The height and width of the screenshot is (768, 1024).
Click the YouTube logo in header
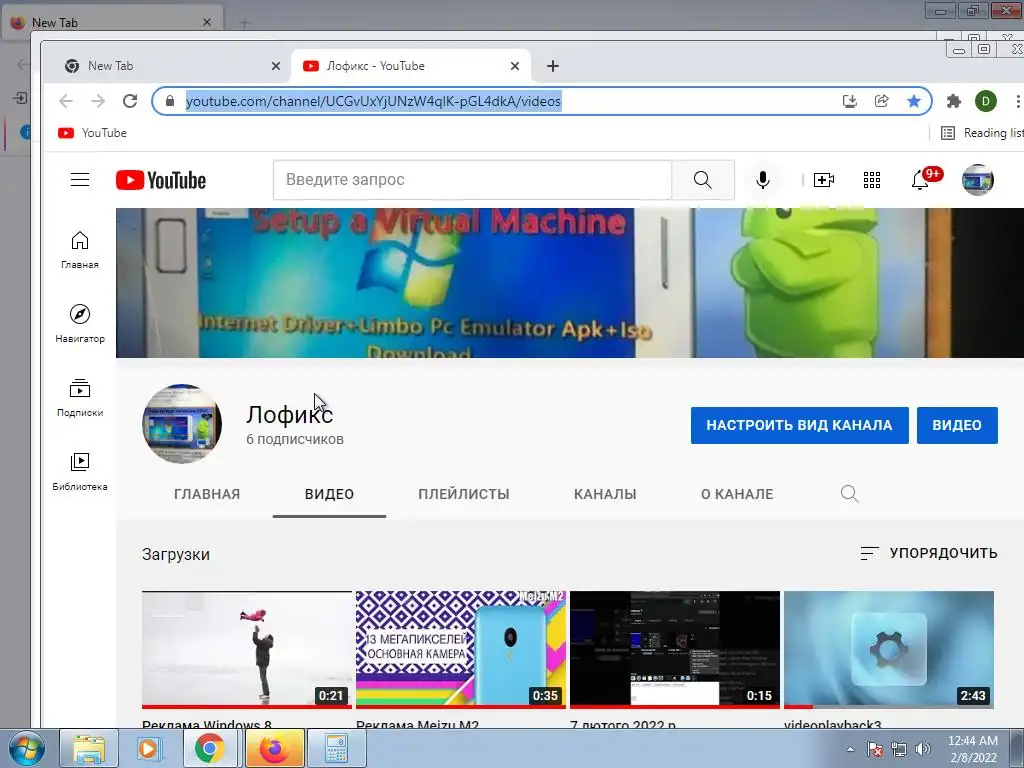[x=161, y=180]
